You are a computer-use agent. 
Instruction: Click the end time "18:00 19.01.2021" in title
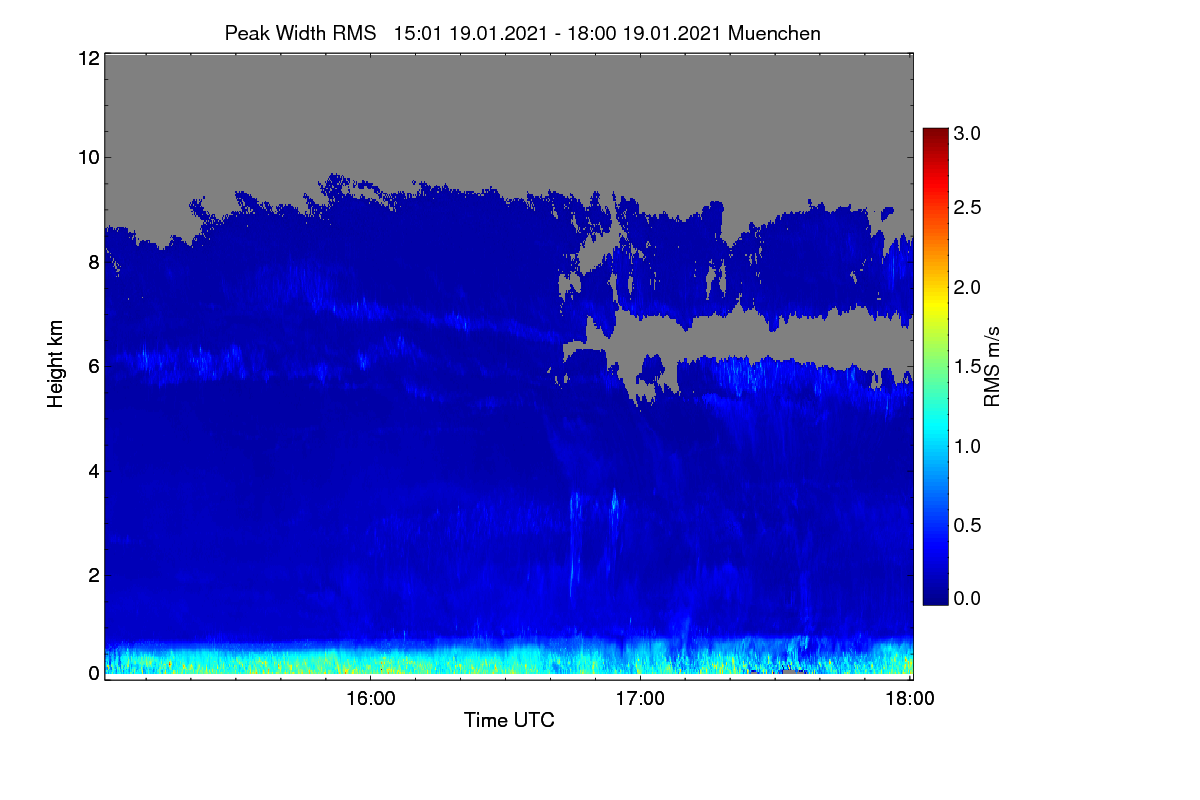646,33
